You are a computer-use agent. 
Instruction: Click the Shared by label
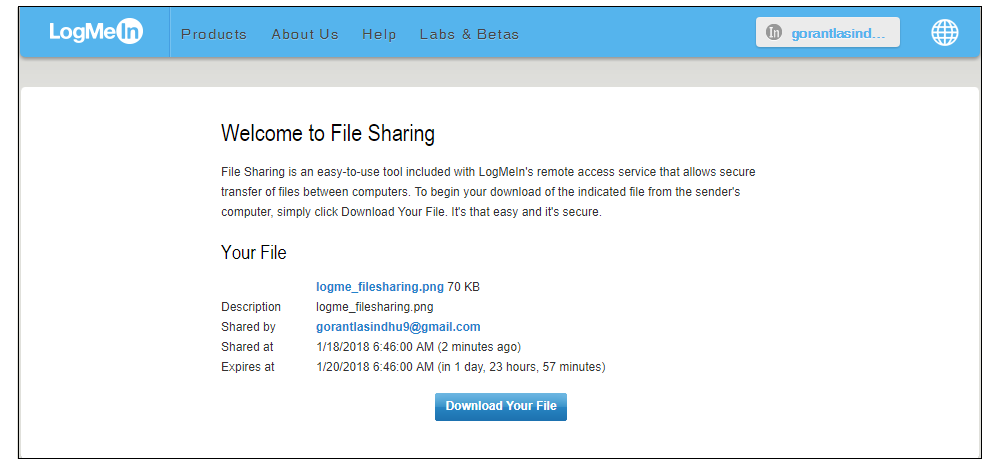pos(248,327)
